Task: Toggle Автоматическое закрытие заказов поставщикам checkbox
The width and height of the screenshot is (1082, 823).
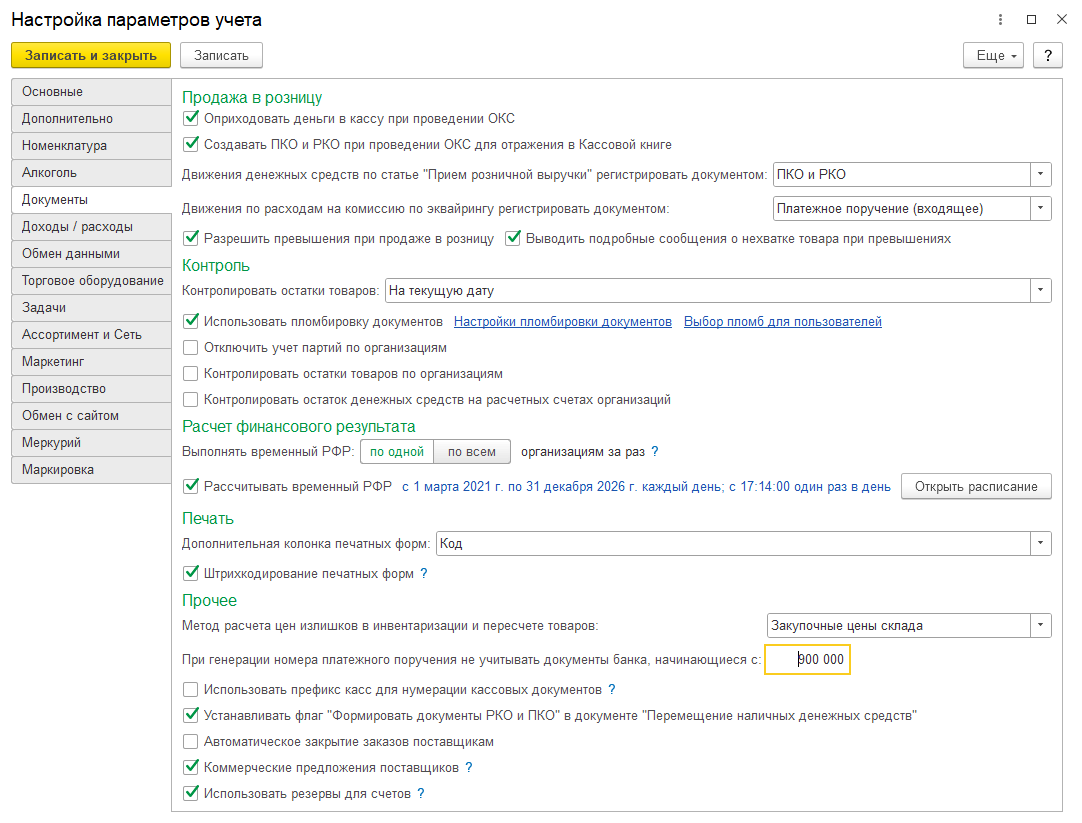Action: click(191, 742)
